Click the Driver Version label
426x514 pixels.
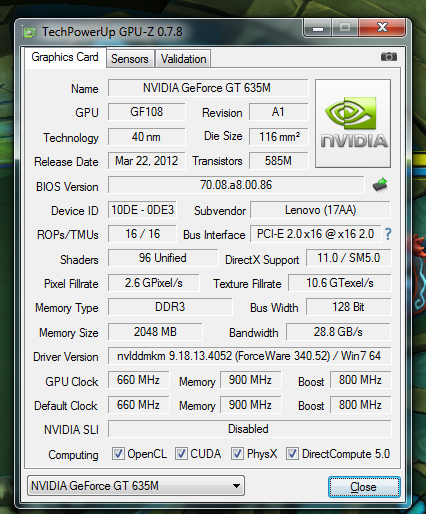point(66,357)
